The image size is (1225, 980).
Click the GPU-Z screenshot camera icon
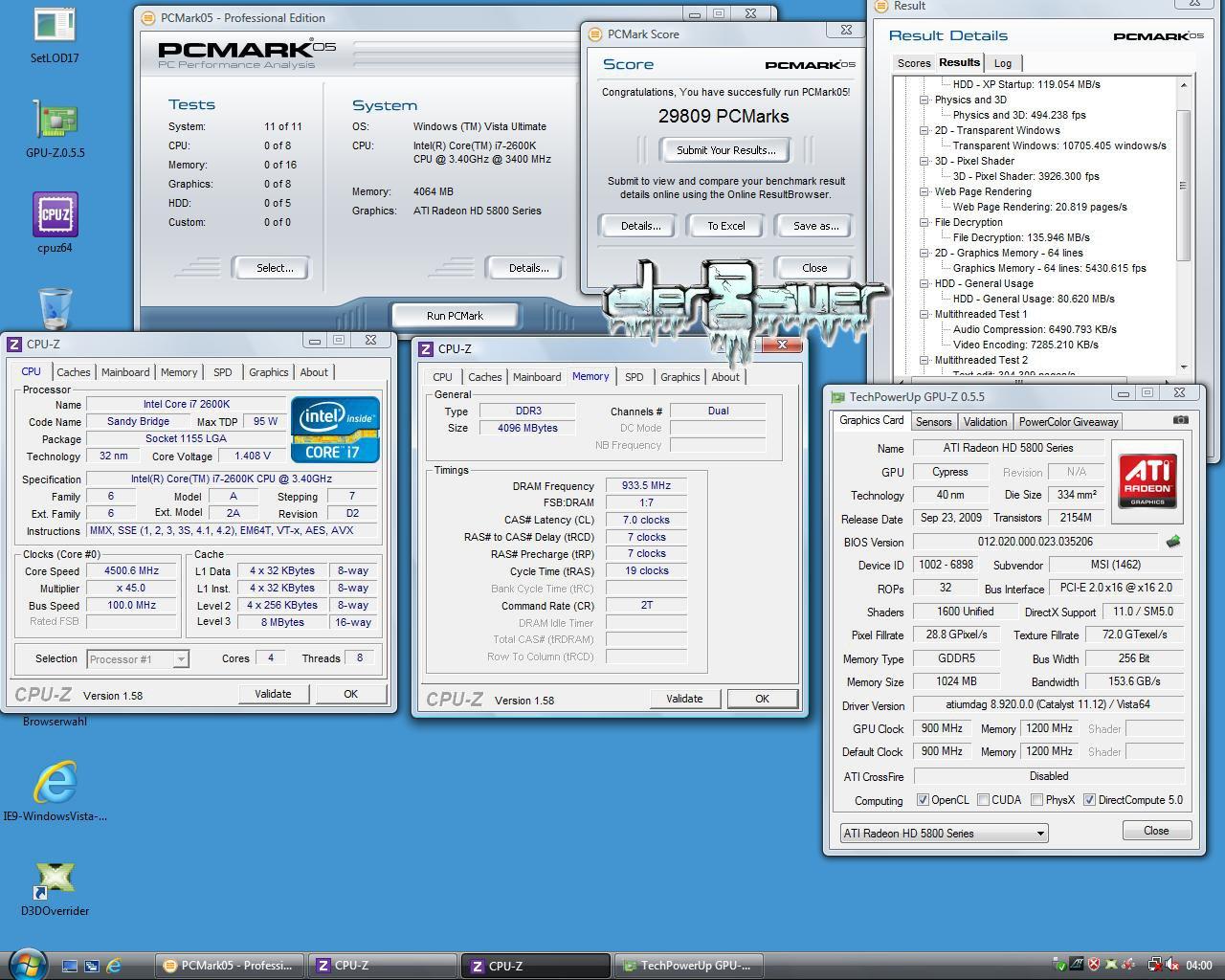1181,420
